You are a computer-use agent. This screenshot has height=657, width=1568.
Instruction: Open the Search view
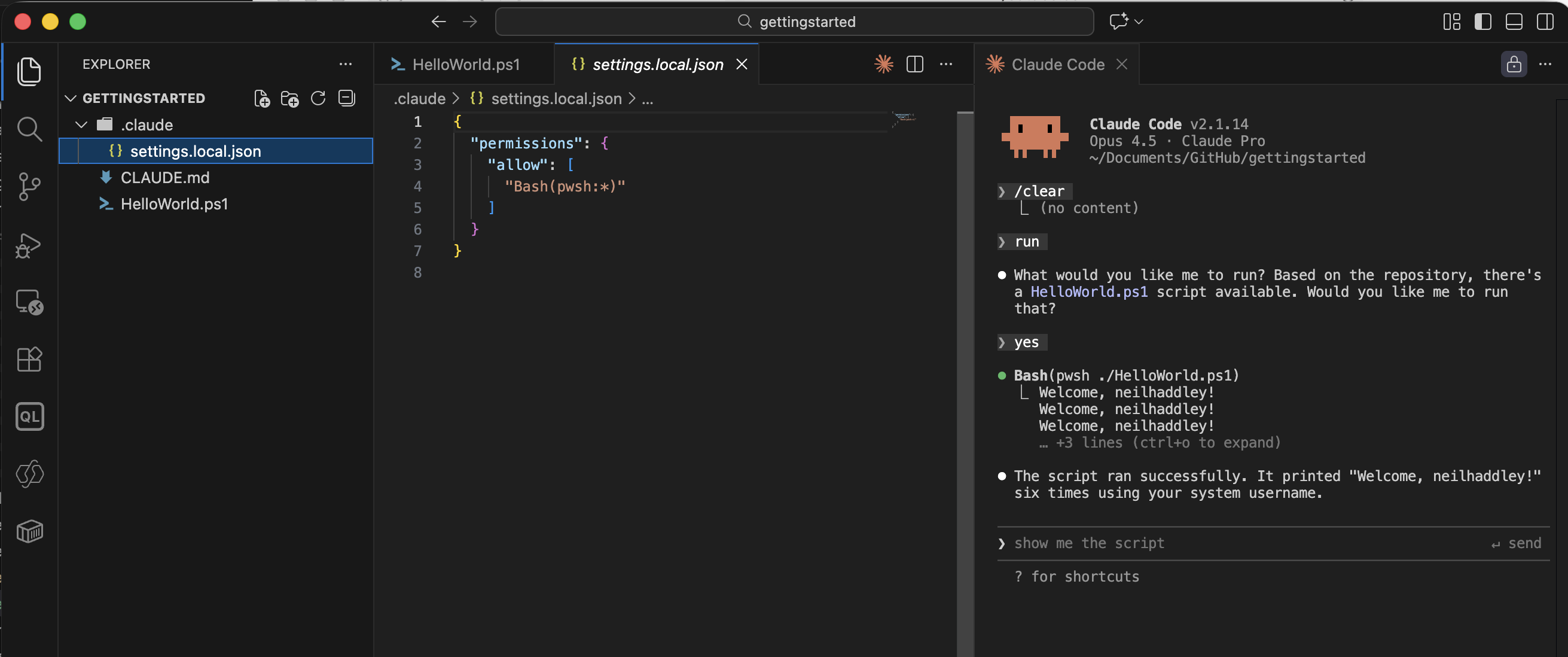(x=29, y=129)
